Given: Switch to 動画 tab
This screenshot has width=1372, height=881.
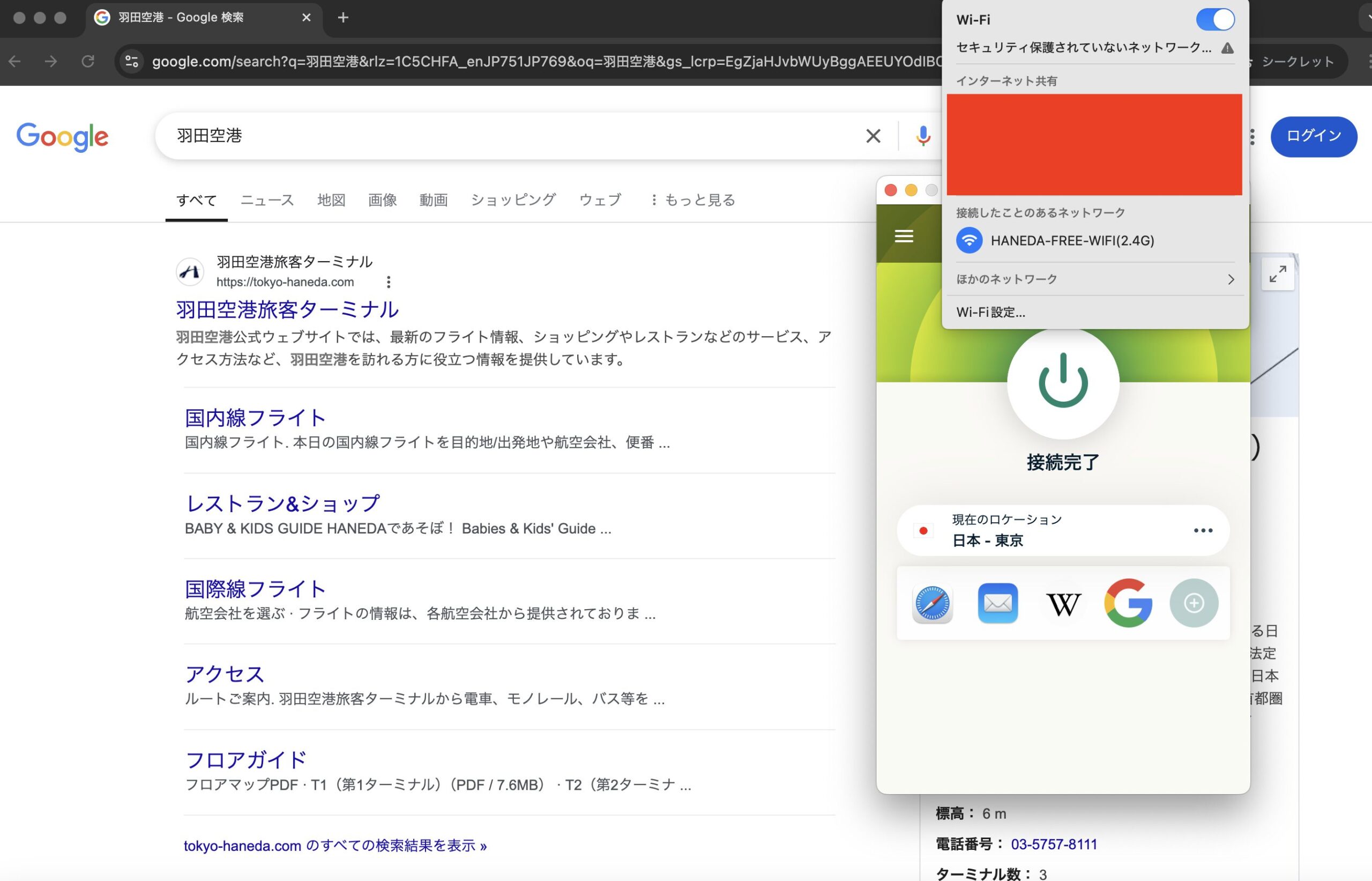Looking at the screenshot, I should 434,200.
